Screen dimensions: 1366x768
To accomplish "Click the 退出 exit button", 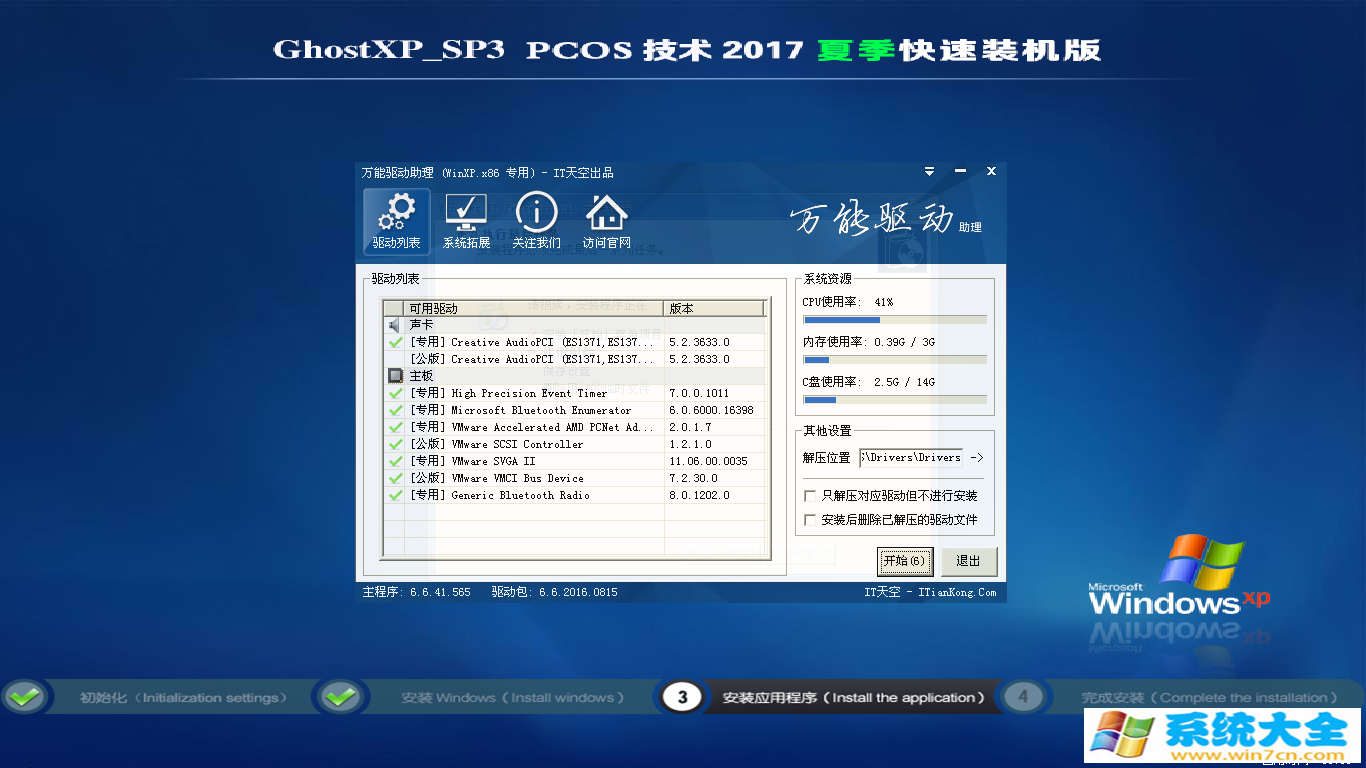I will (x=968, y=561).
